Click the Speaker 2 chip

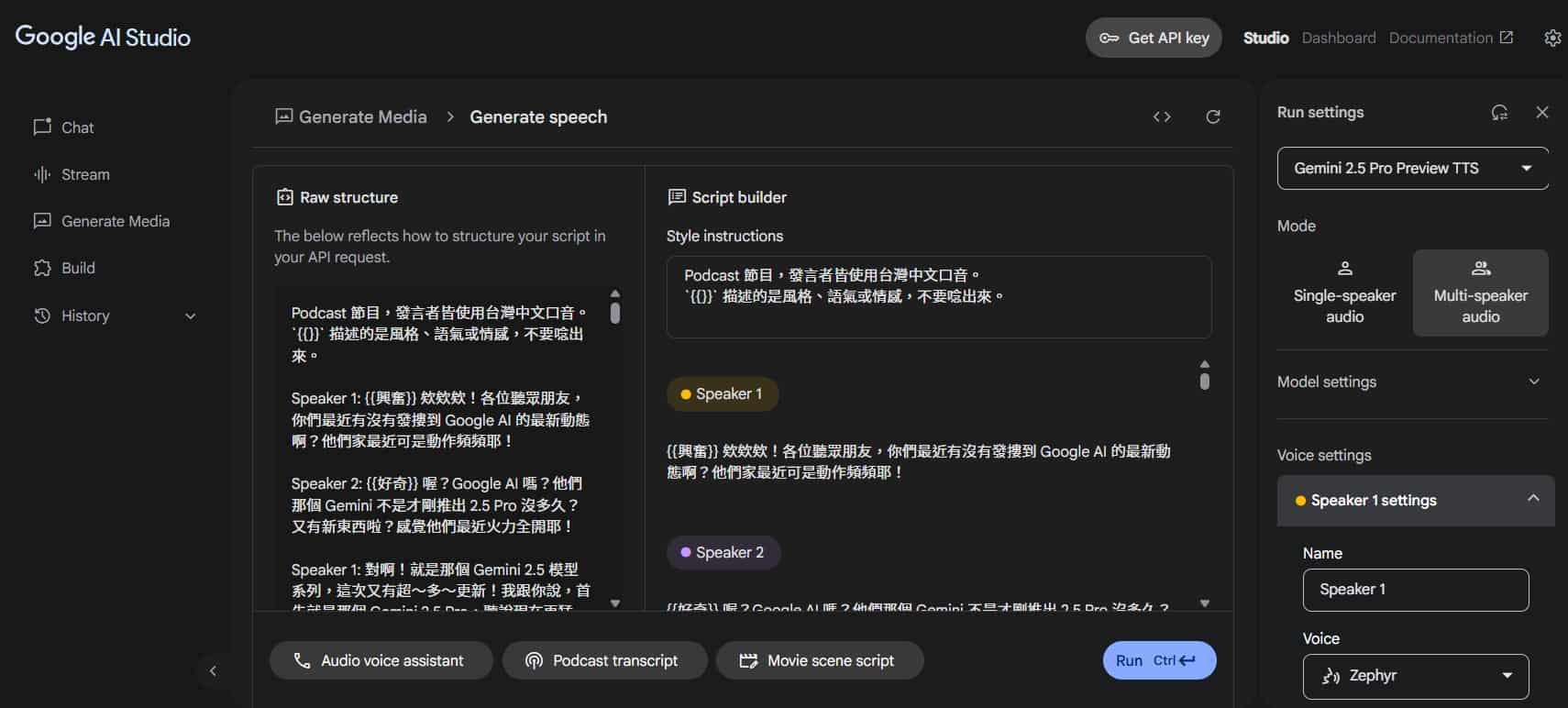point(723,552)
